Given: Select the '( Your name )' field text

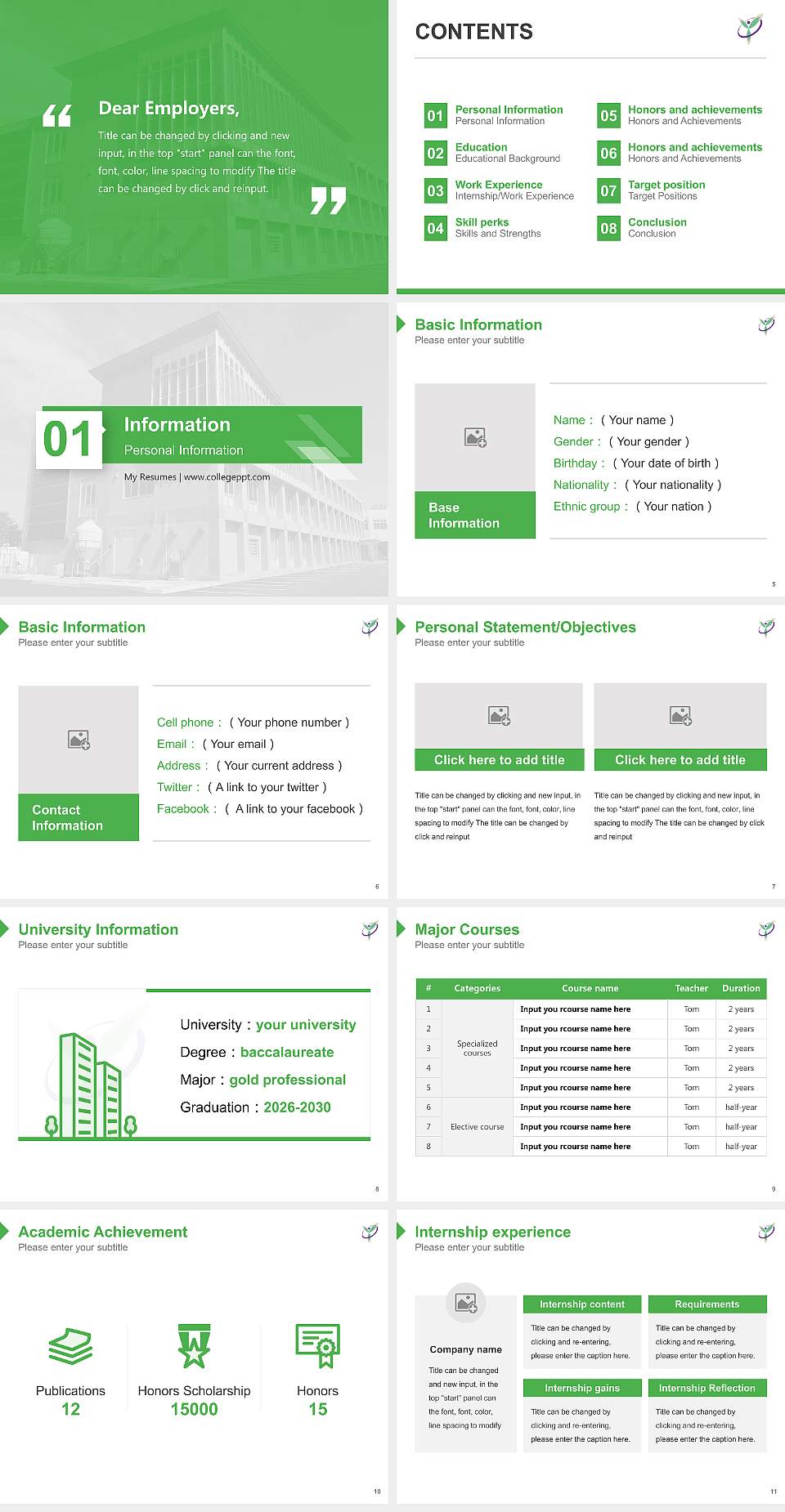Looking at the screenshot, I should (637, 420).
